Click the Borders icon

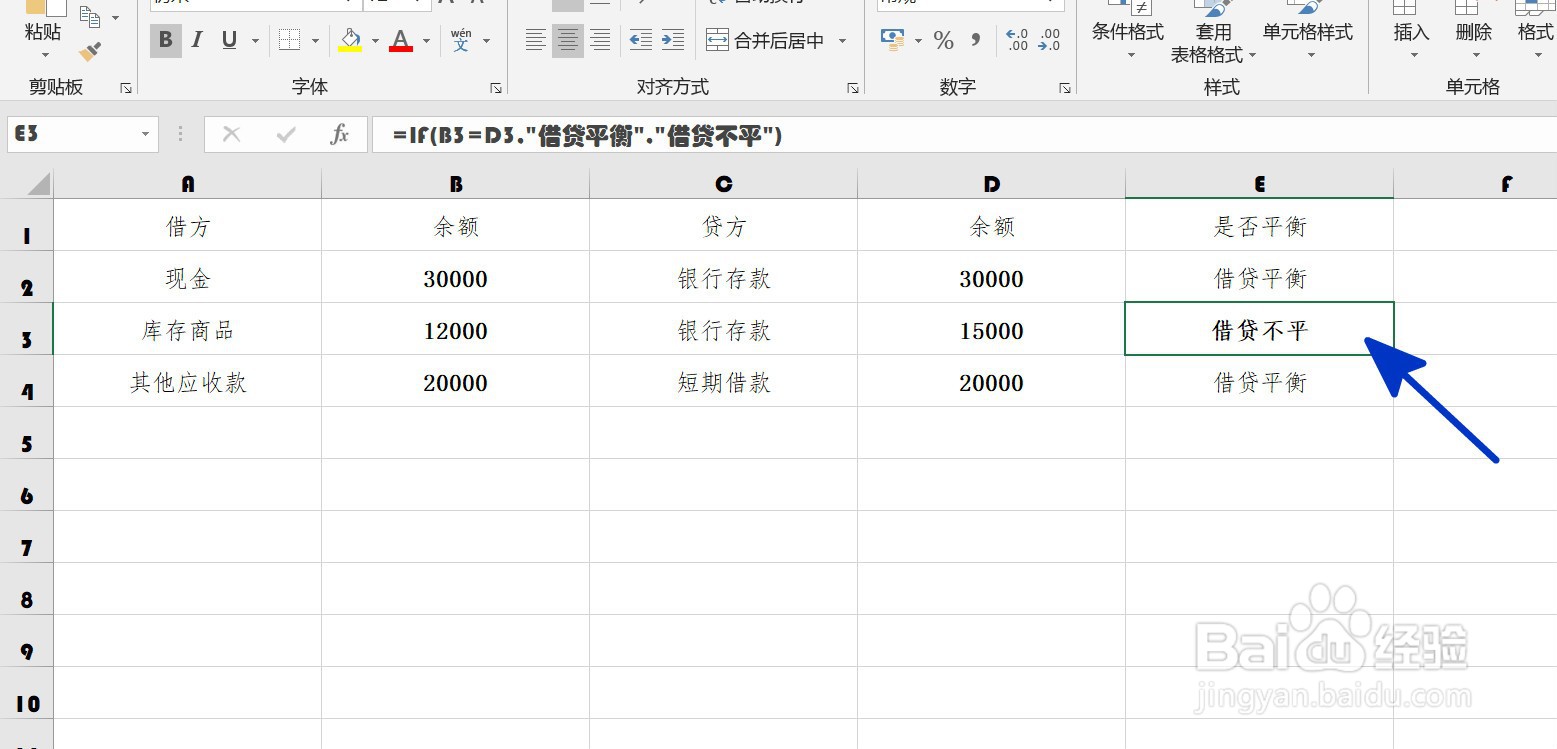289,41
